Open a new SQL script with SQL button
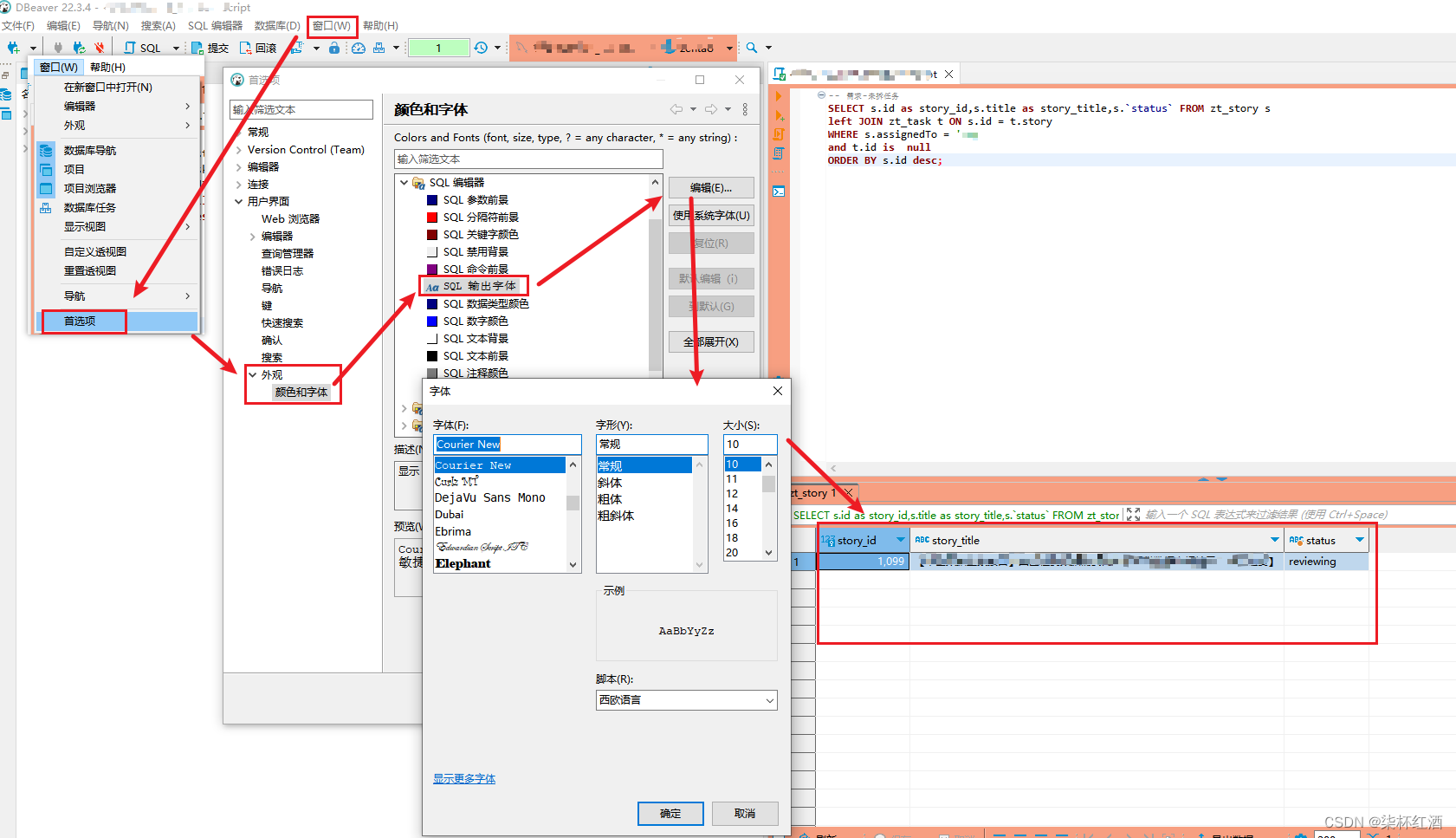1456x838 pixels. [x=143, y=48]
